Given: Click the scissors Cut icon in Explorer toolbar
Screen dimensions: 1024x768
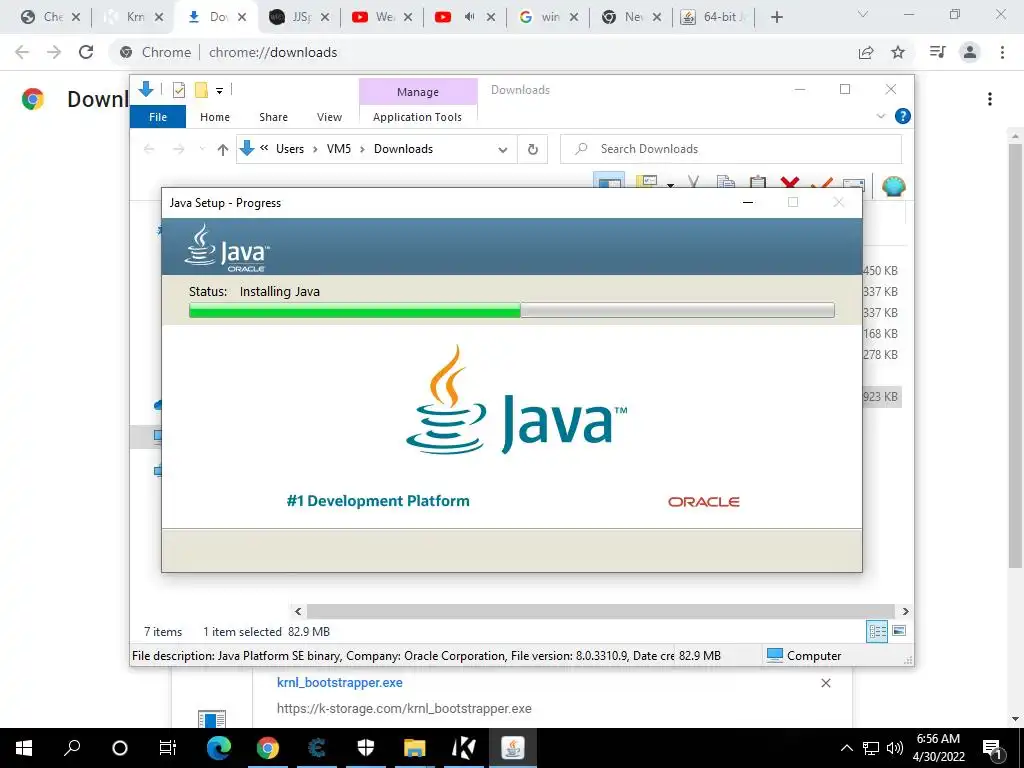Looking at the screenshot, I should point(693,183).
